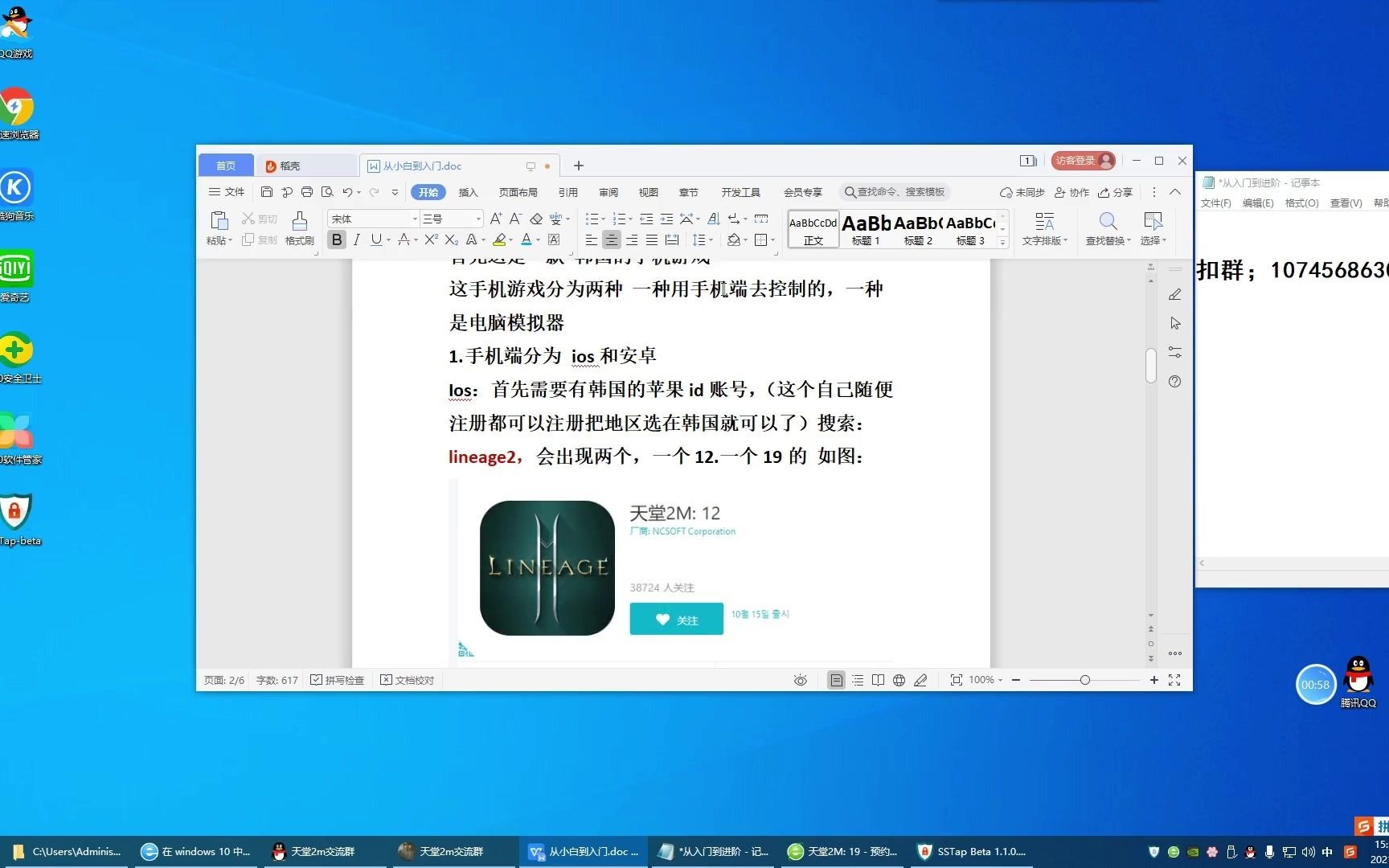Click the Select tool icon in ribbon

click(1153, 221)
